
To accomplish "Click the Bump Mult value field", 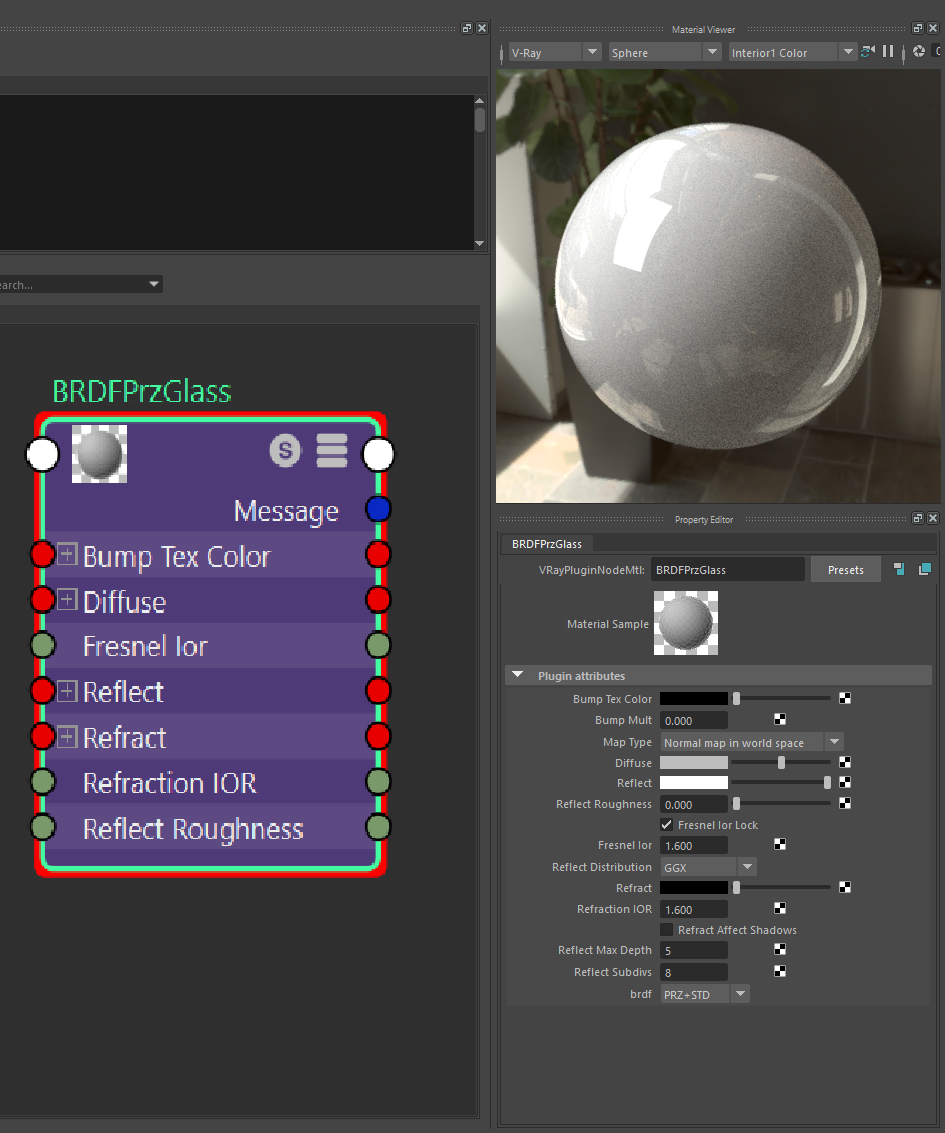I will click(x=694, y=720).
